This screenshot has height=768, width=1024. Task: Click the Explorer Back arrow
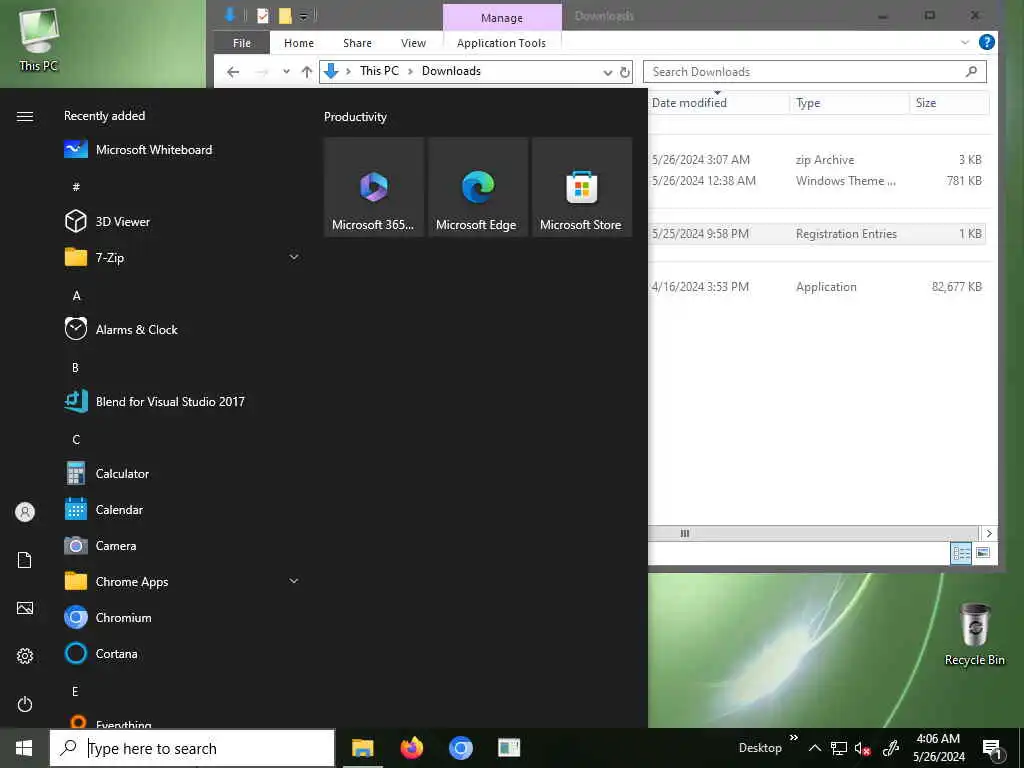pos(233,72)
